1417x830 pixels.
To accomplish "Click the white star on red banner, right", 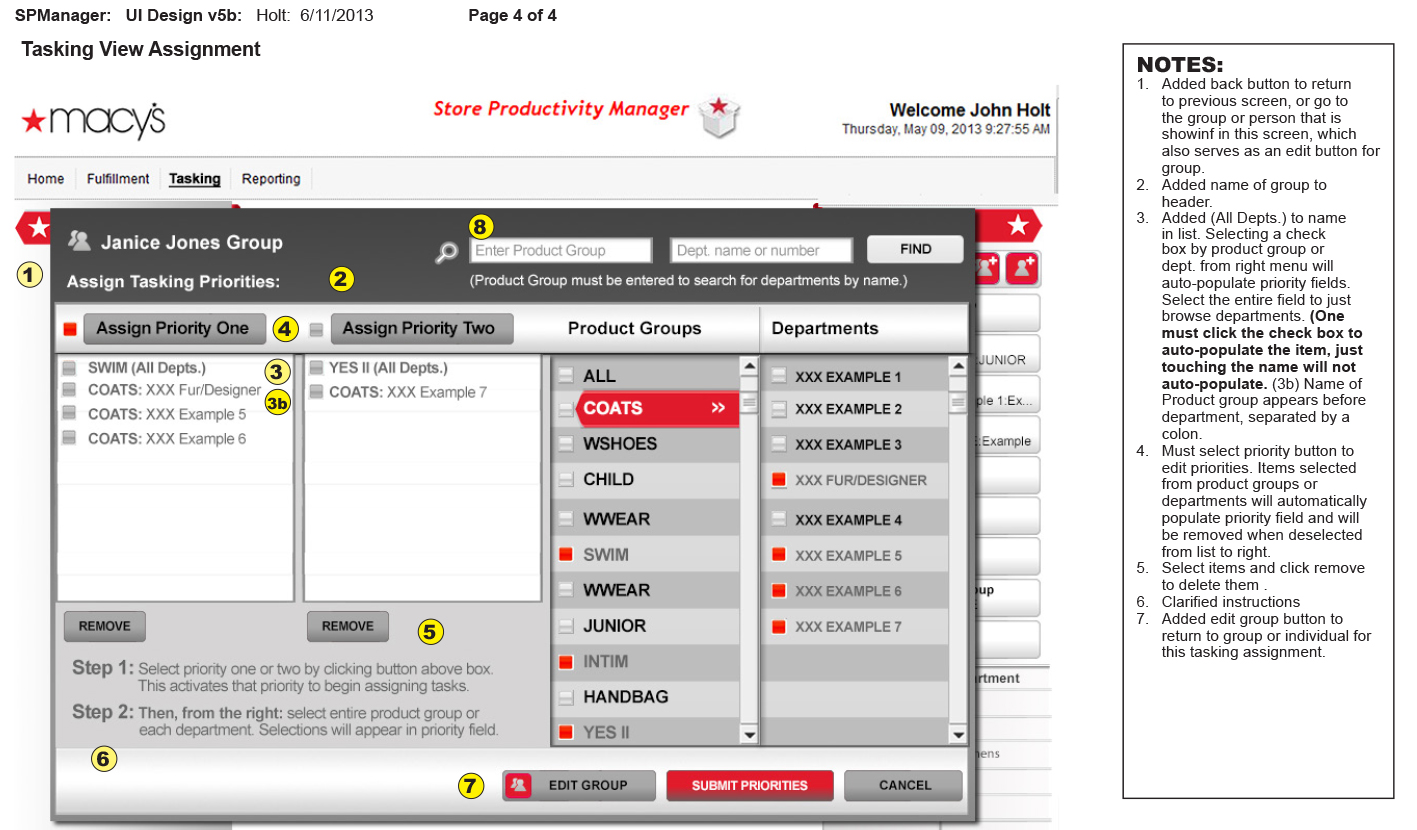I will tap(1018, 226).
